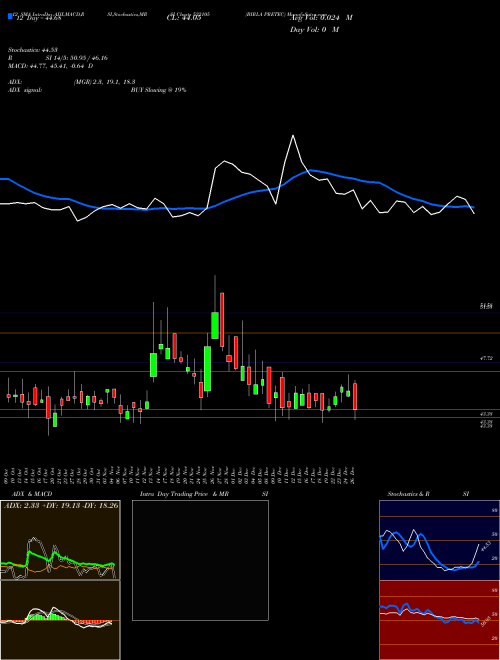Click the 47.72 price level label
Image resolution: width=500 pixels, height=660 pixels.
coord(486,358)
